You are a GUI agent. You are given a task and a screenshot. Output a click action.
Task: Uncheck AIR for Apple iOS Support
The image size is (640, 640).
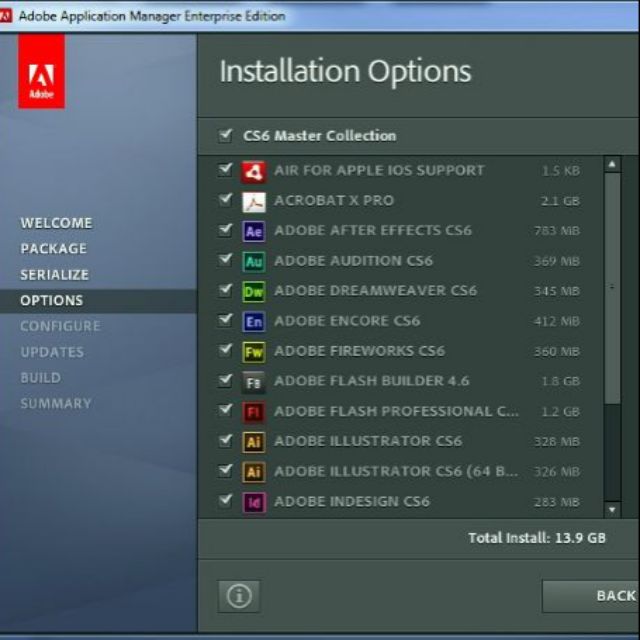[x=225, y=169]
